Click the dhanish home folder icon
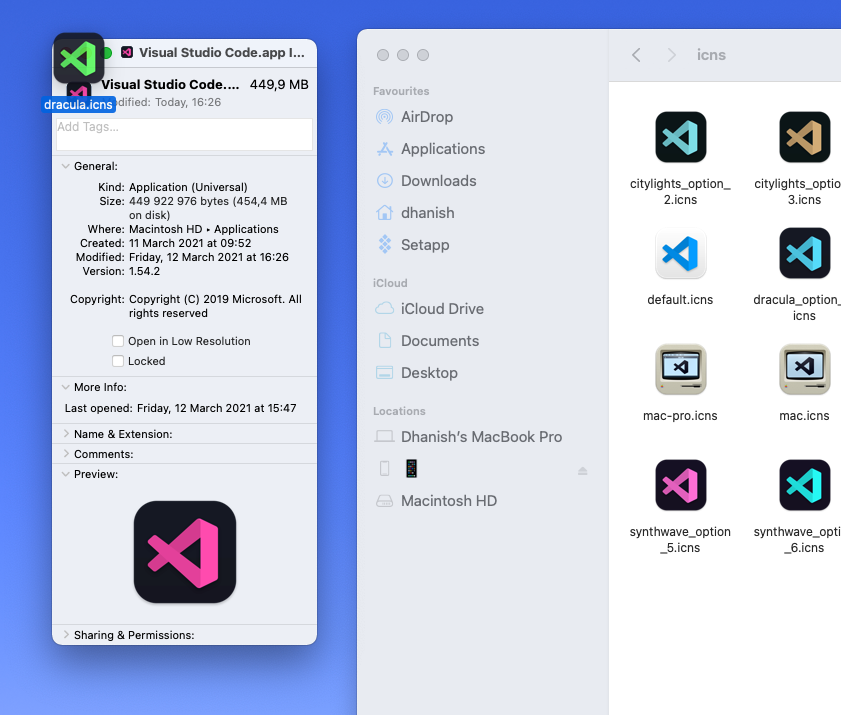 (384, 213)
